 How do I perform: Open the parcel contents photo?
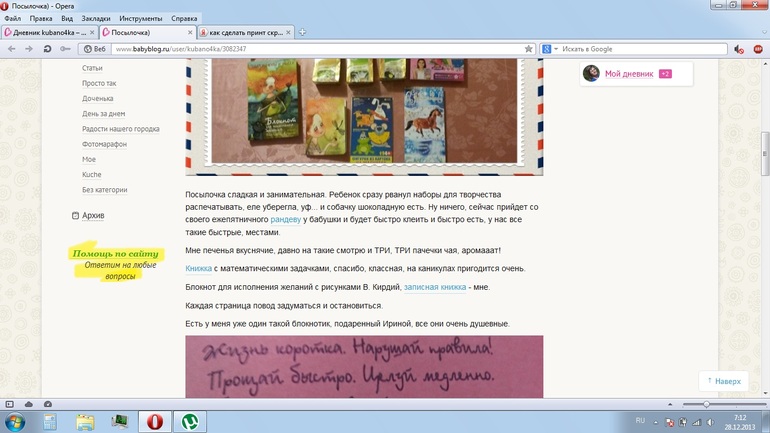[x=364, y=117]
